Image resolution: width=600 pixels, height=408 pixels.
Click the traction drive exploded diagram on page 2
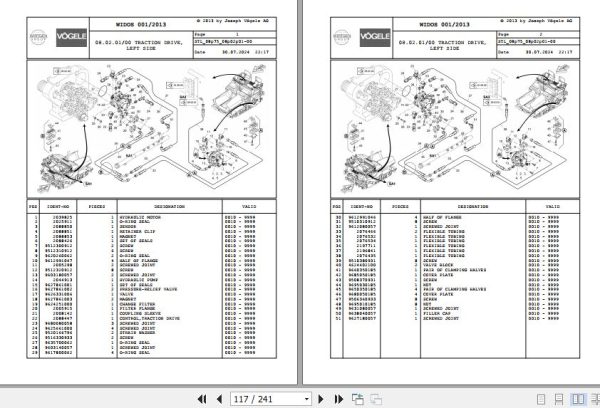point(455,129)
